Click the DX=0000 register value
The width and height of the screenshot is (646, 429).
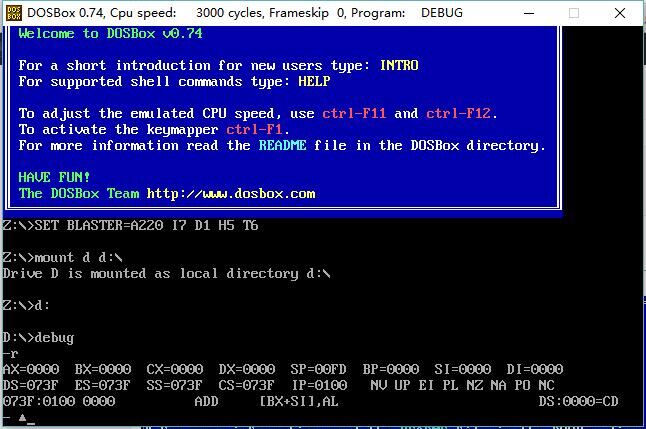point(247,369)
